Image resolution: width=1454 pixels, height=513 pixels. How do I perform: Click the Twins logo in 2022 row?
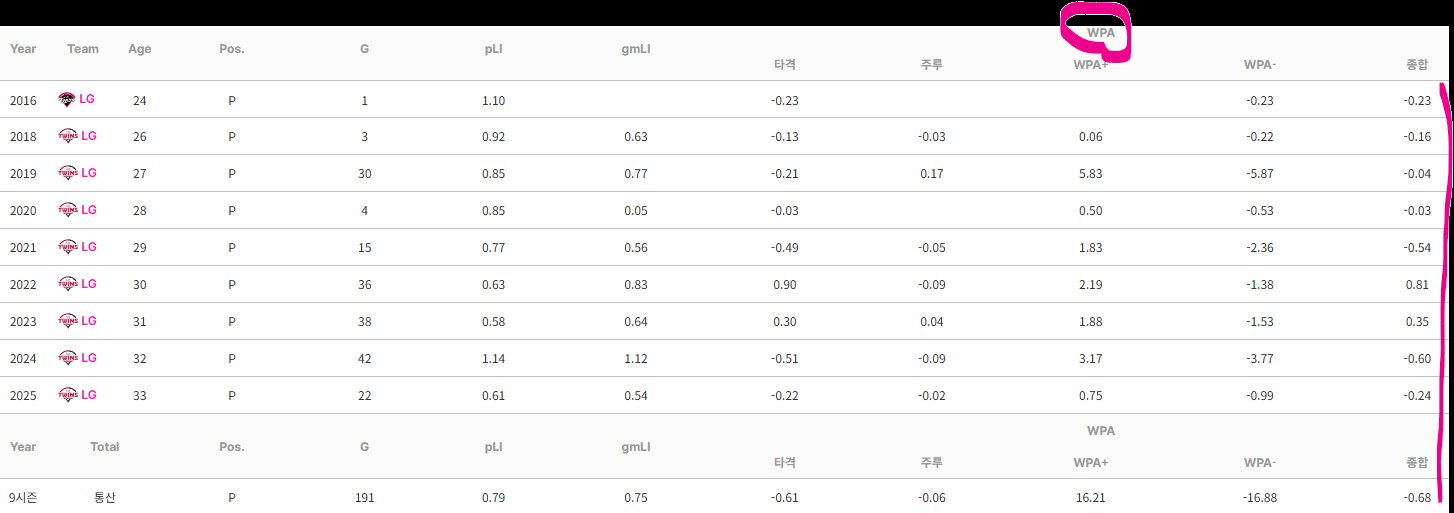click(x=67, y=284)
